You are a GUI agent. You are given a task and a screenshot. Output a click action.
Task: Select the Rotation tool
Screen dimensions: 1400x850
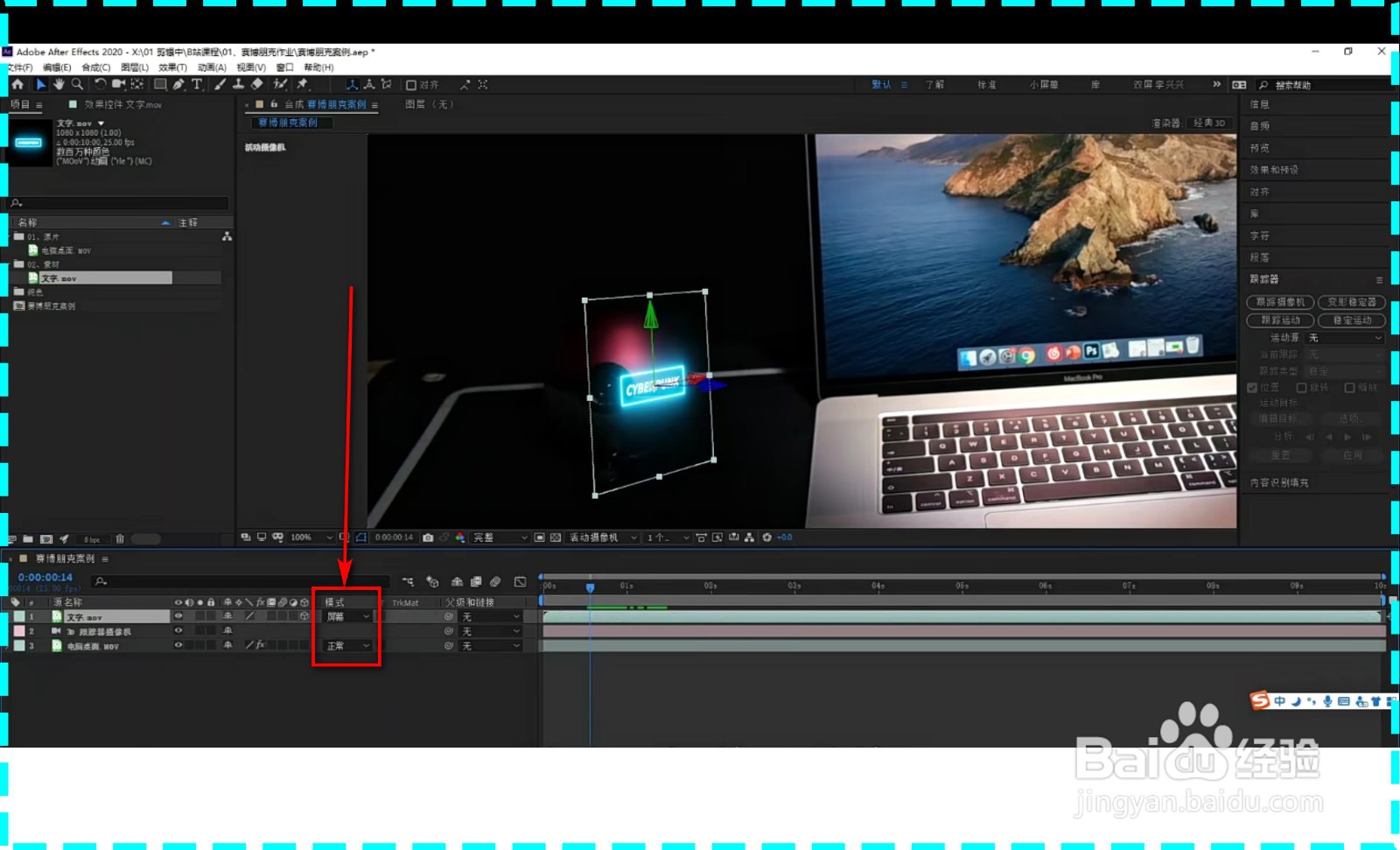pos(100,84)
